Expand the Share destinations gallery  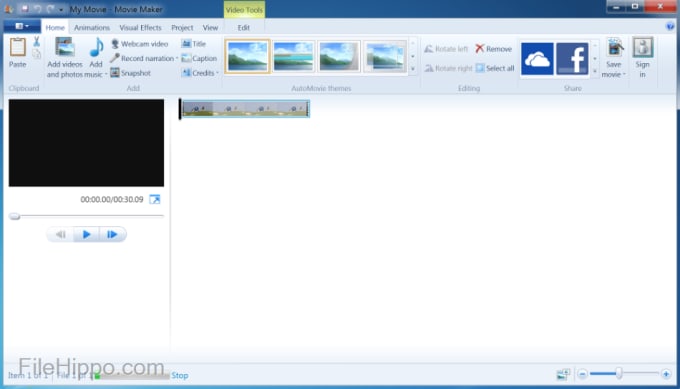click(595, 71)
